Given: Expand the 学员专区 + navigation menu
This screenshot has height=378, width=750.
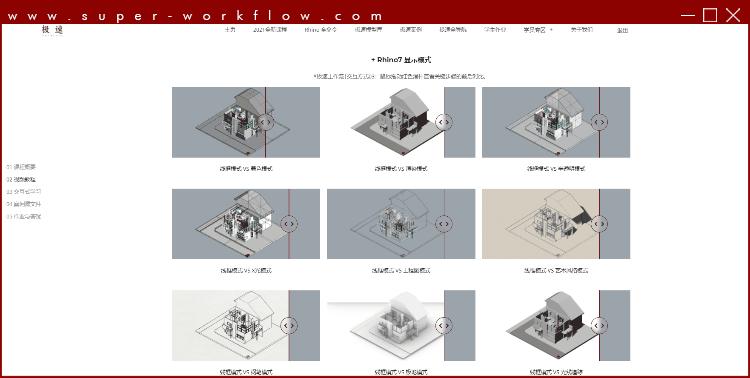Looking at the screenshot, I should pyautogui.click(x=538, y=30).
